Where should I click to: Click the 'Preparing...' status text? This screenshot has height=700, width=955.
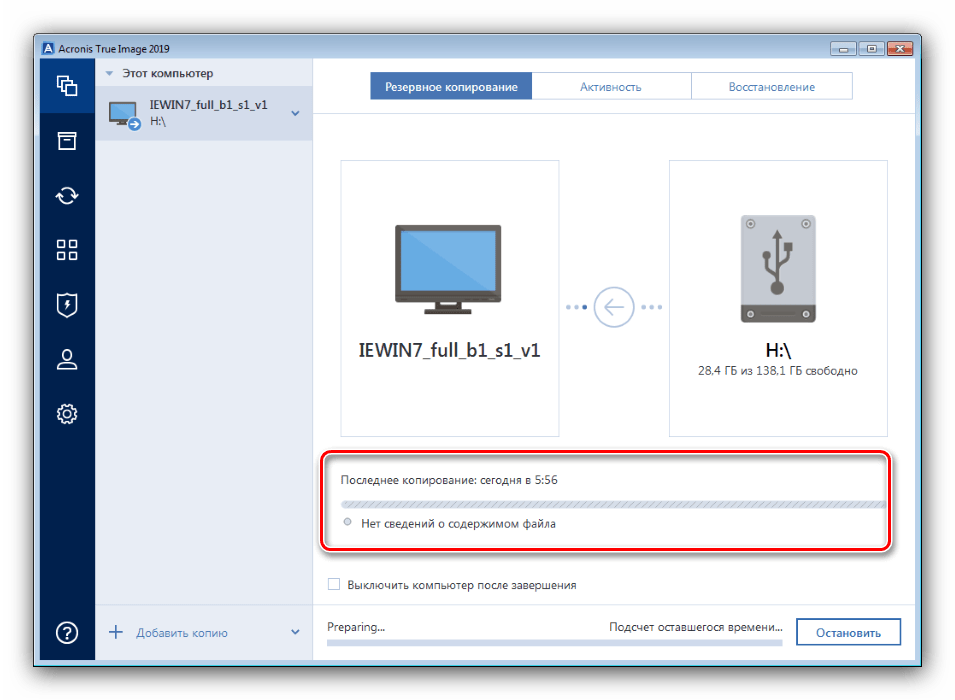[x=356, y=627]
